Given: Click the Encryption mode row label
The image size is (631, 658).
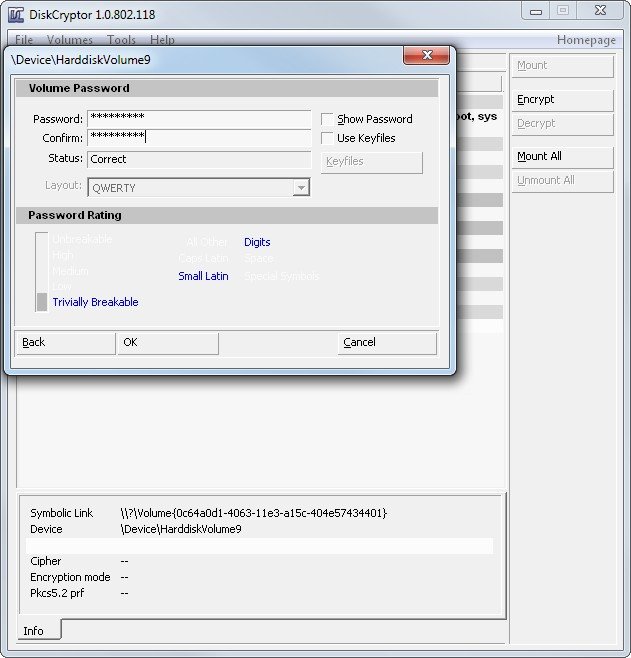Looking at the screenshot, I should [70, 577].
